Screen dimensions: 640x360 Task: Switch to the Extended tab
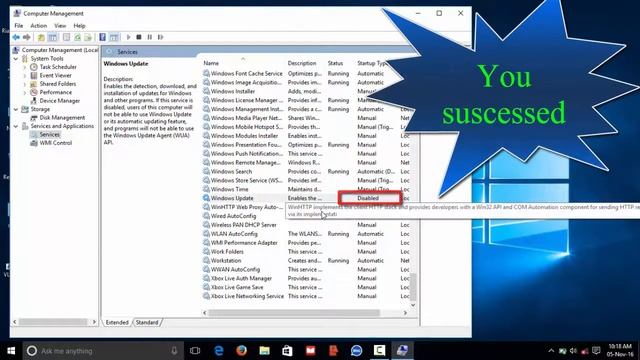[117, 322]
